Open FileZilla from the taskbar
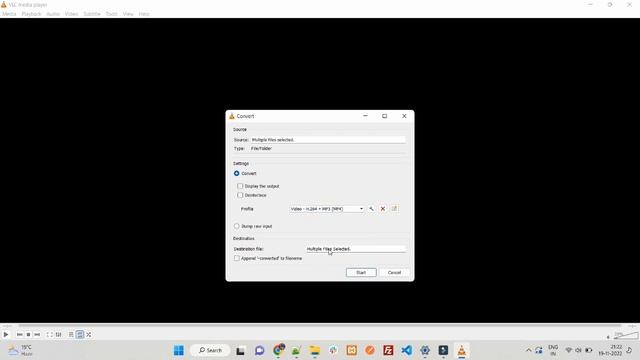The image size is (640, 360). click(x=388, y=351)
